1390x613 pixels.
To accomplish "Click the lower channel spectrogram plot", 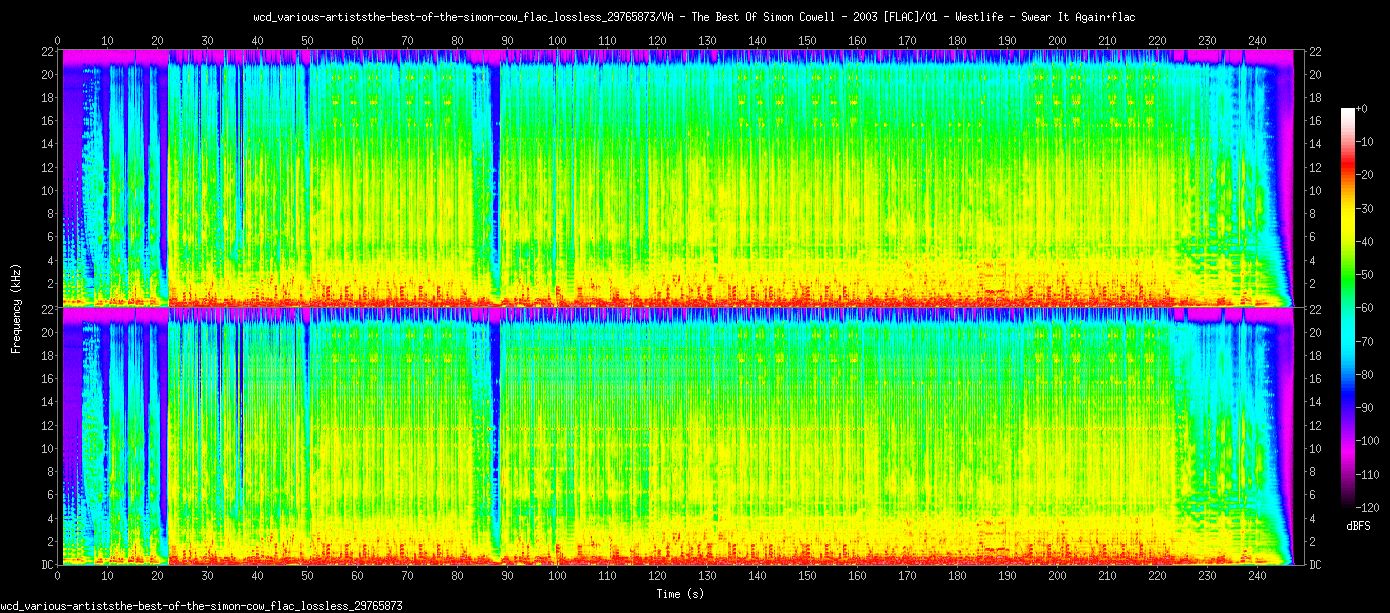I will tap(676, 436).
